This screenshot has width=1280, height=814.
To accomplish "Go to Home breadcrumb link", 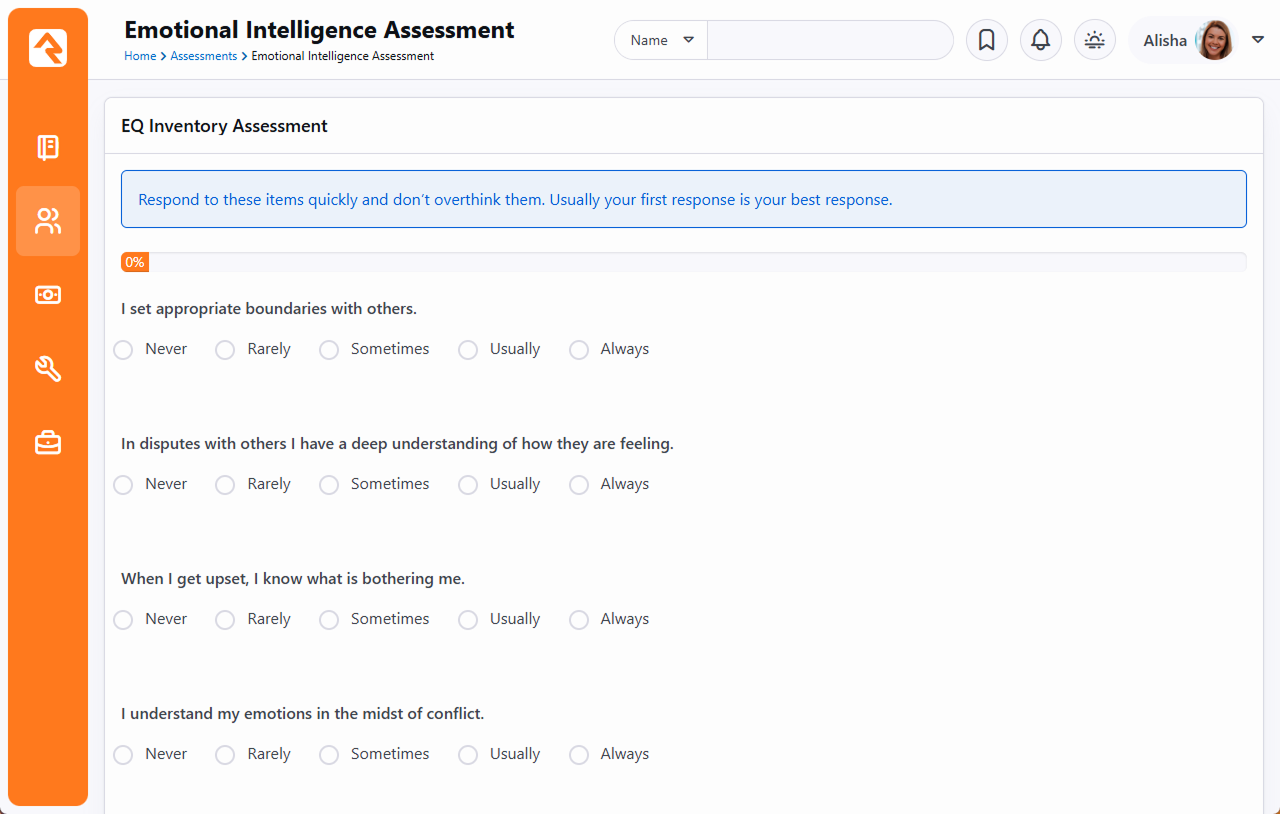I will pos(140,56).
